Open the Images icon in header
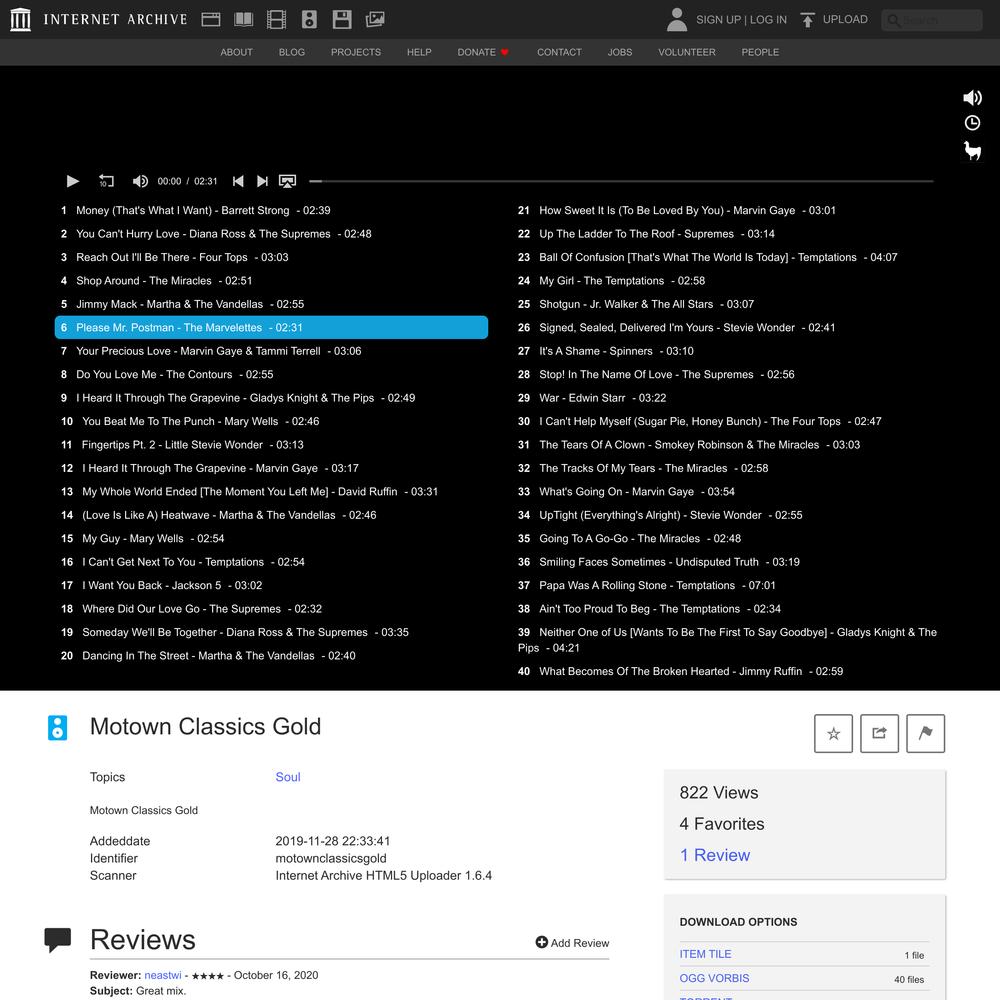Image resolution: width=1000 pixels, height=1000 pixels. [375, 19]
